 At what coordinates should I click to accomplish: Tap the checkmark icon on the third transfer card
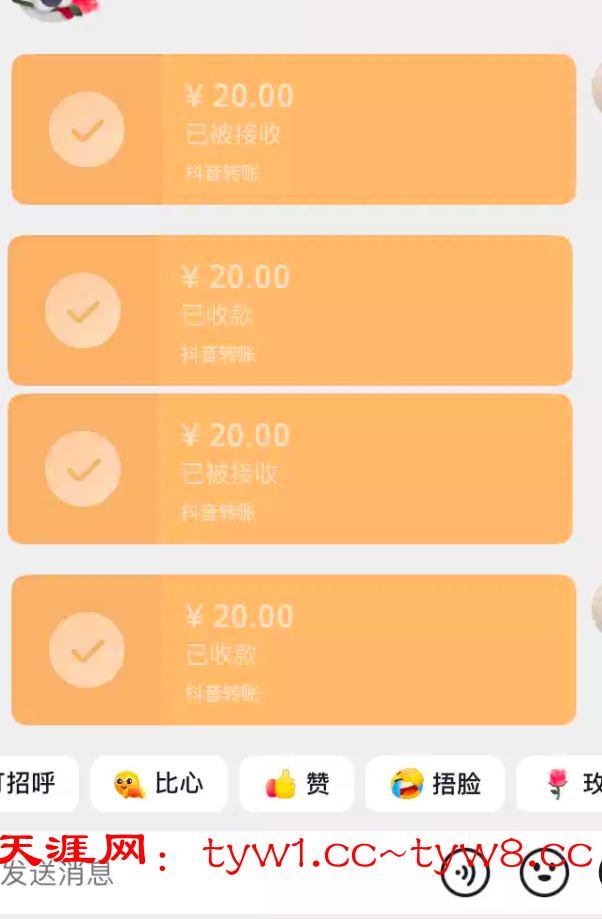tap(83, 470)
